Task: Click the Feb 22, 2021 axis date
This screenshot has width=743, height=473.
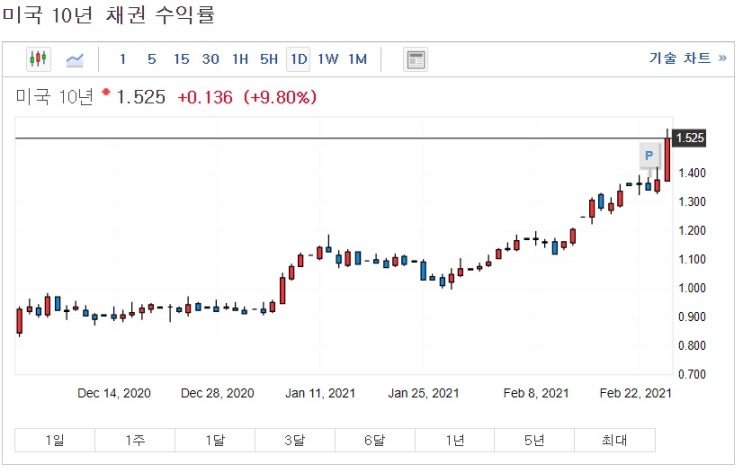Action: coord(636,393)
